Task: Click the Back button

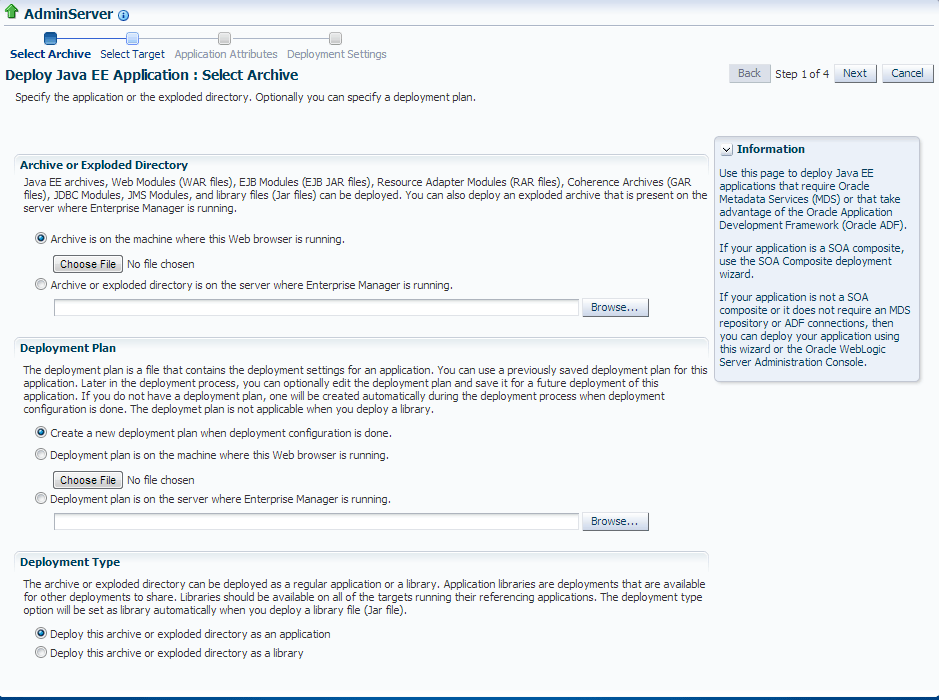Action: [x=749, y=73]
